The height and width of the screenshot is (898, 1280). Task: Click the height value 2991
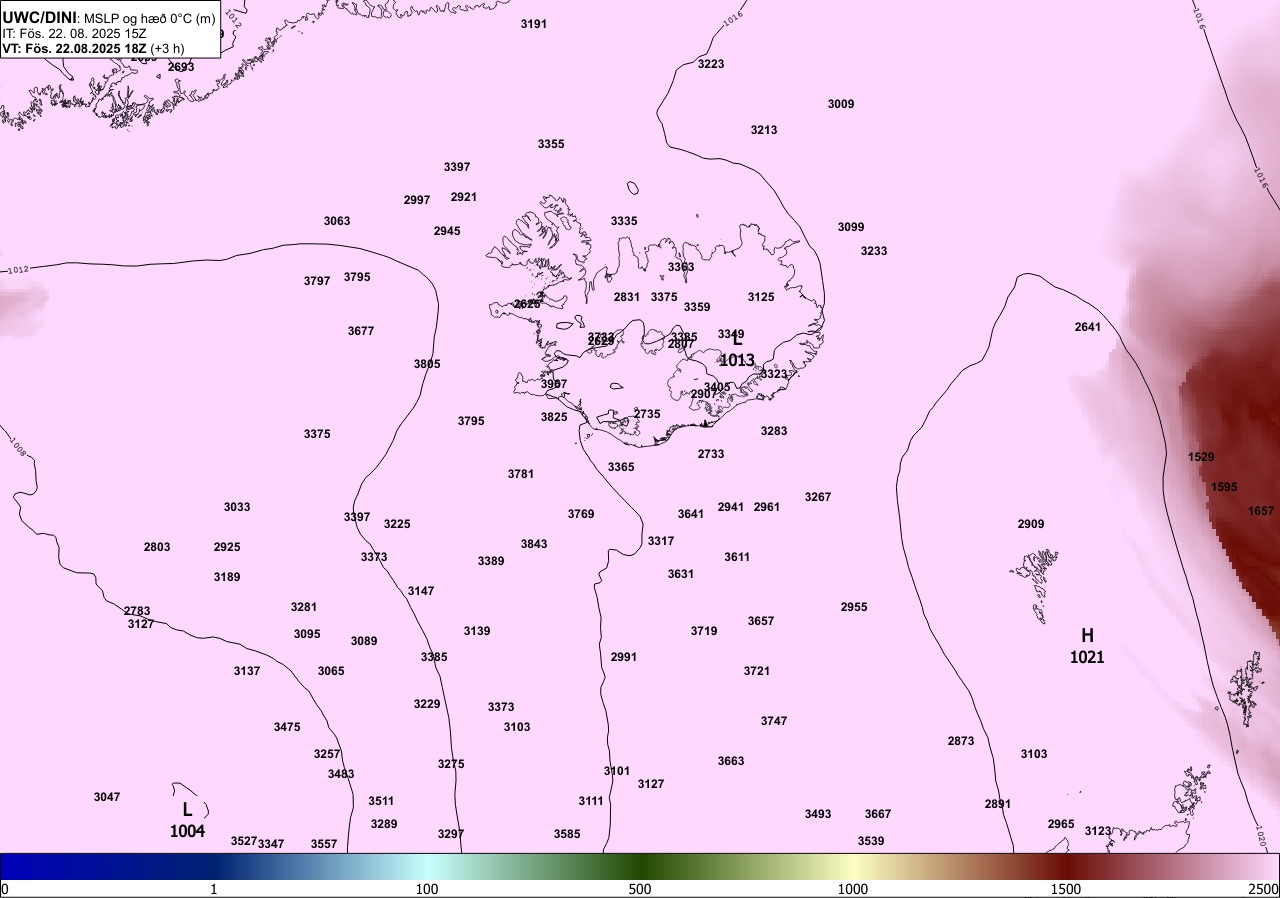[624, 657]
